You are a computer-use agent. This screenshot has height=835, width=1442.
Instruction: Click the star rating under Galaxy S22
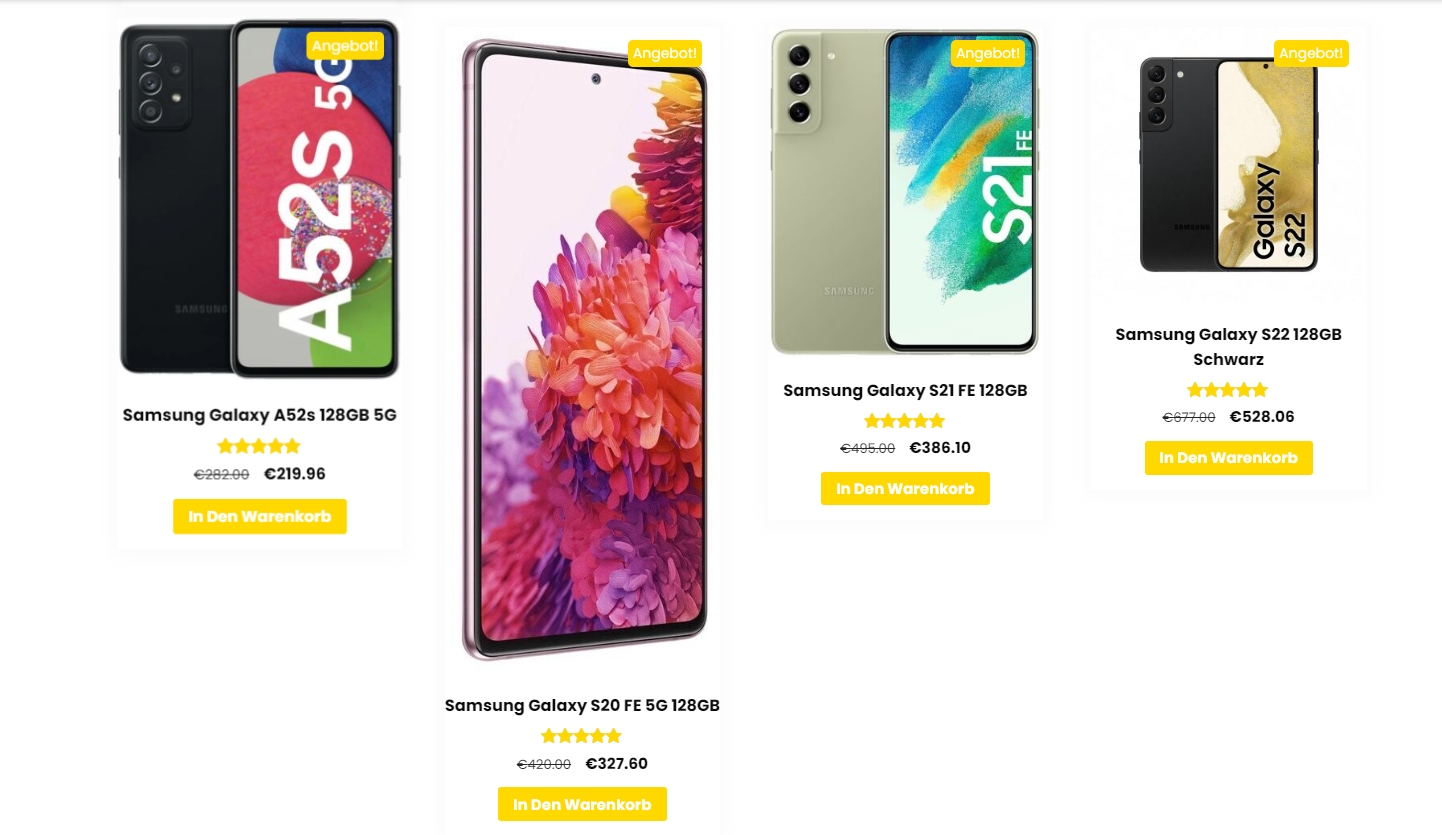tap(1228, 390)
